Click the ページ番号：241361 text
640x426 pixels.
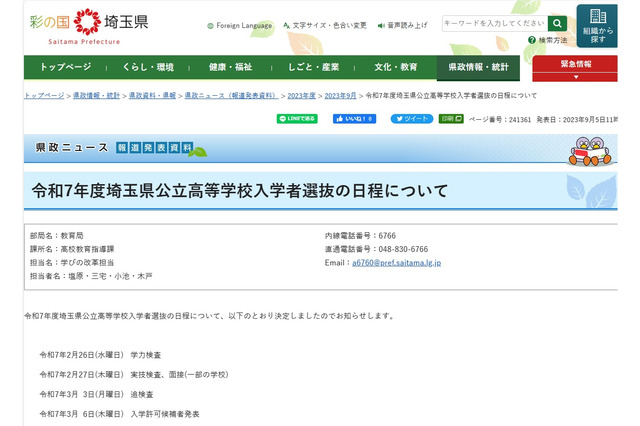coord(500,120)
